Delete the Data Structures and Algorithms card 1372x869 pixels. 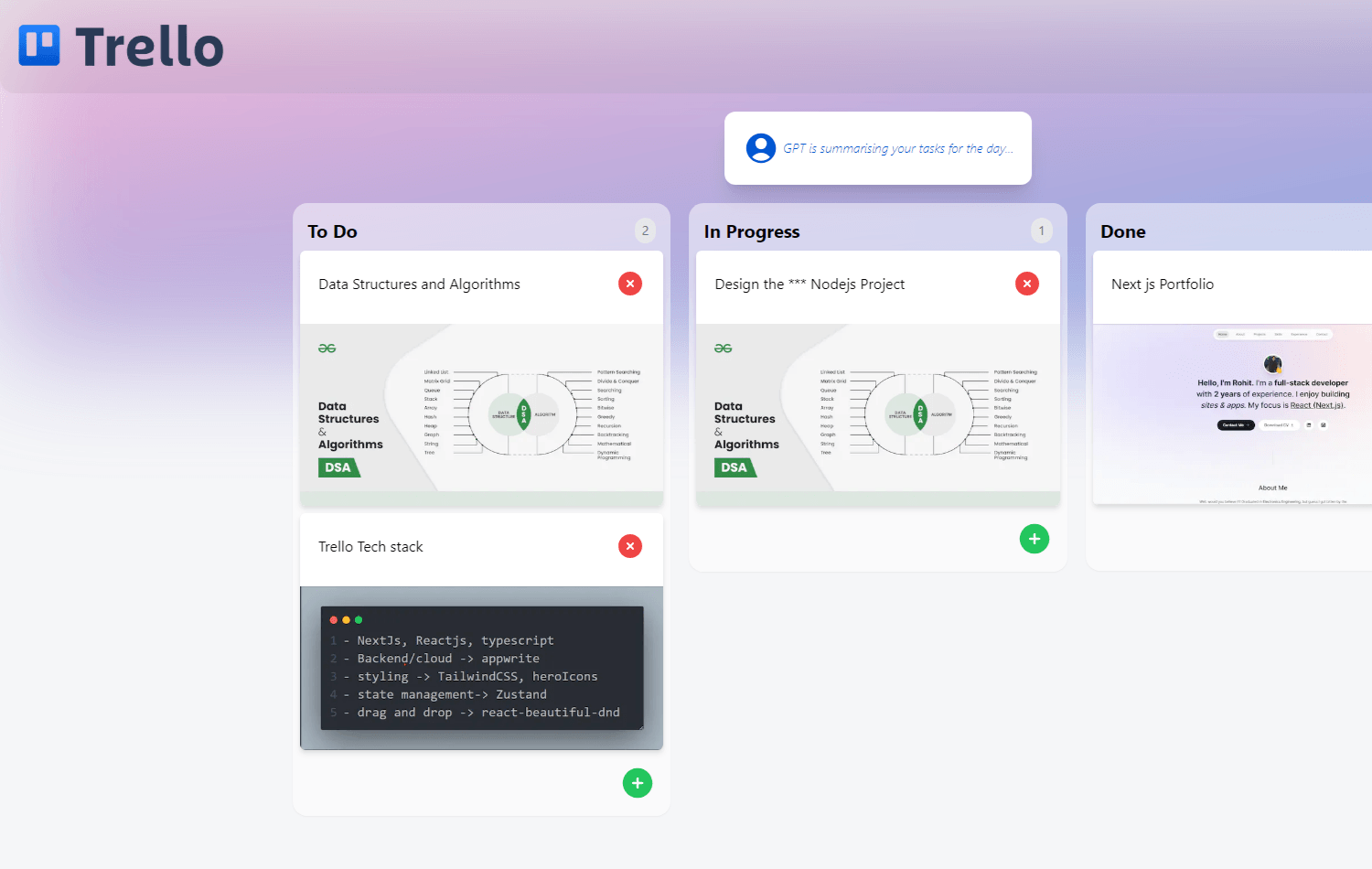(630, 284)
